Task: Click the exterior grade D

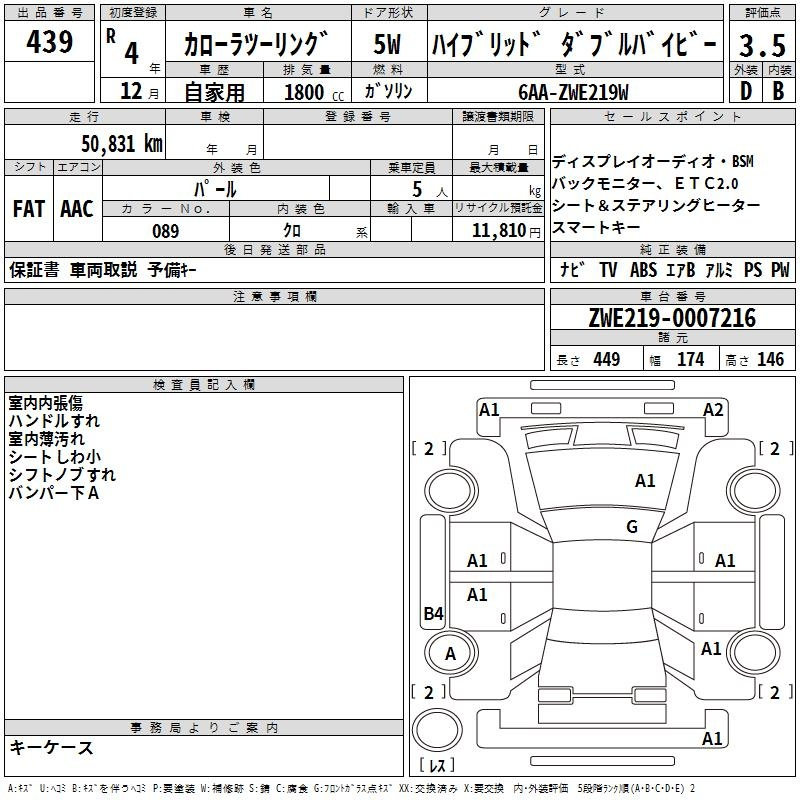Action: coord(745,91)
